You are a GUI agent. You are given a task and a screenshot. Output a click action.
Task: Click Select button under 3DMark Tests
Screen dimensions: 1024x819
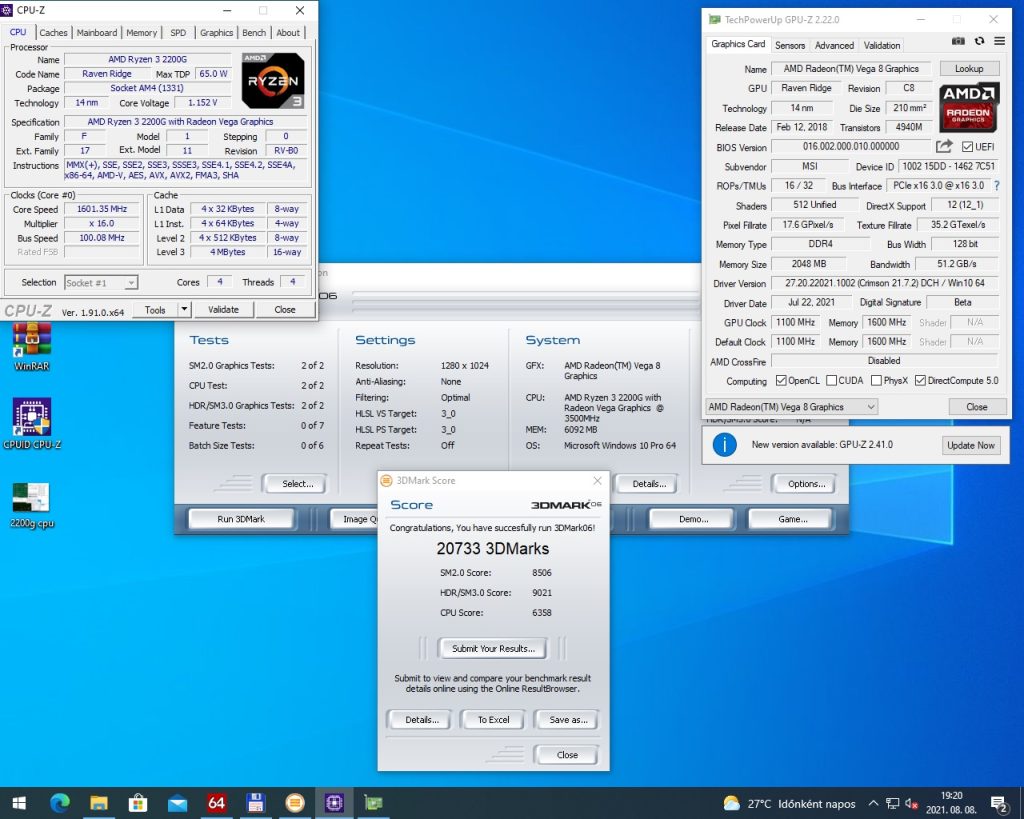point(297,484)
